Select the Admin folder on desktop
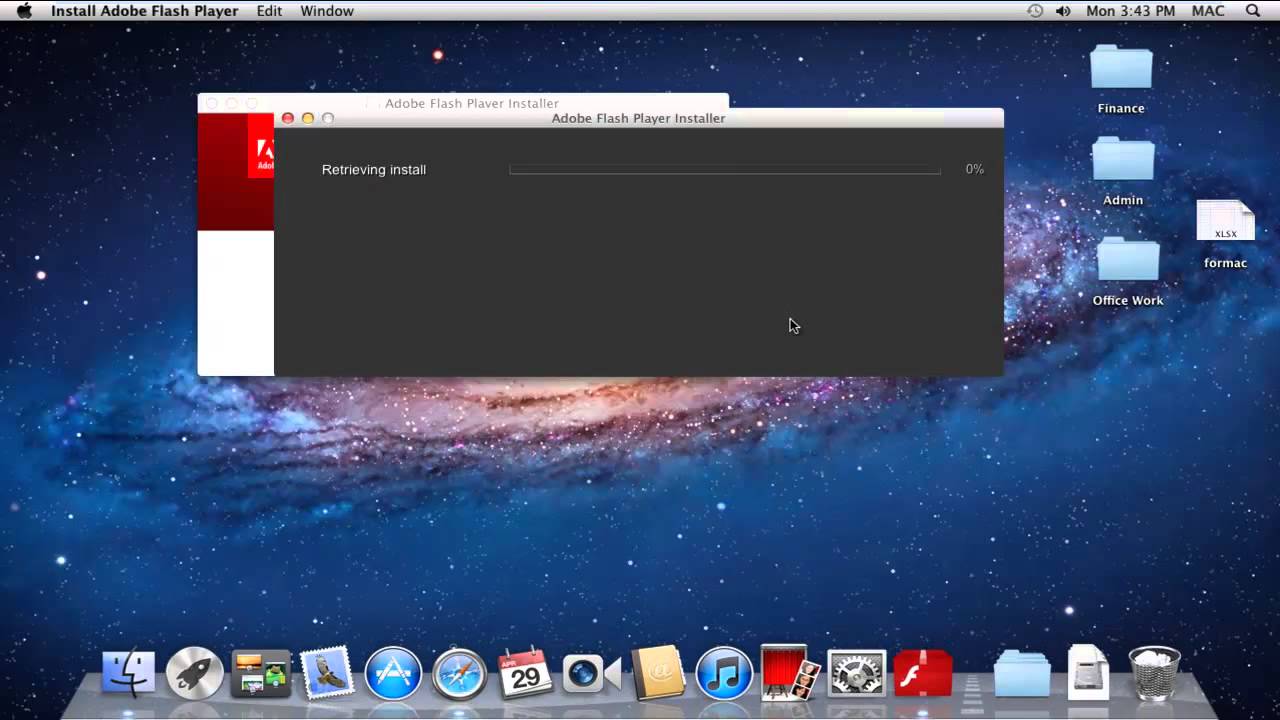The width and height of the screenshot is (1280, 720). click(x=1123, y=171)
